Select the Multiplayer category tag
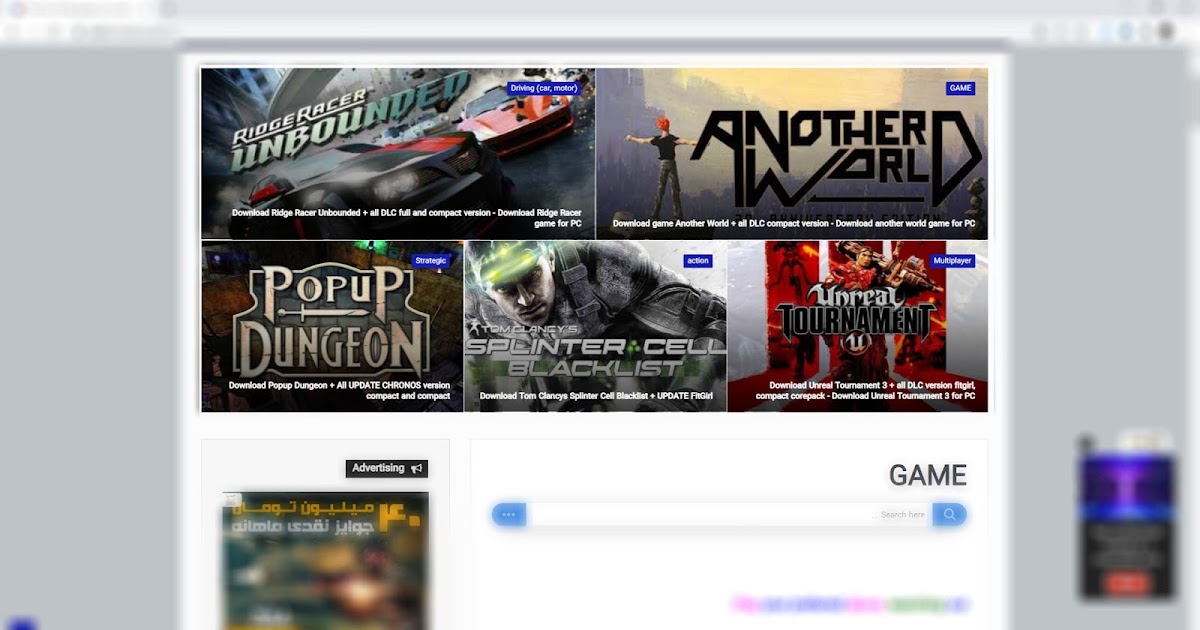Screen dimensions: 1200x630 952,261
